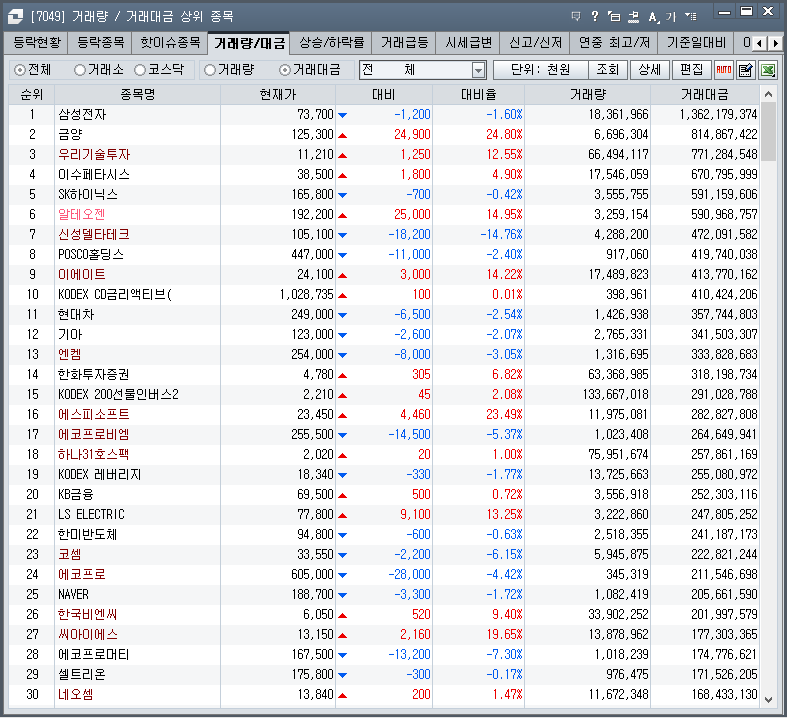787x718 pixels.
Task: Select the 거래소 radio button
Action: pyautogui.click(x=79, y=70)
